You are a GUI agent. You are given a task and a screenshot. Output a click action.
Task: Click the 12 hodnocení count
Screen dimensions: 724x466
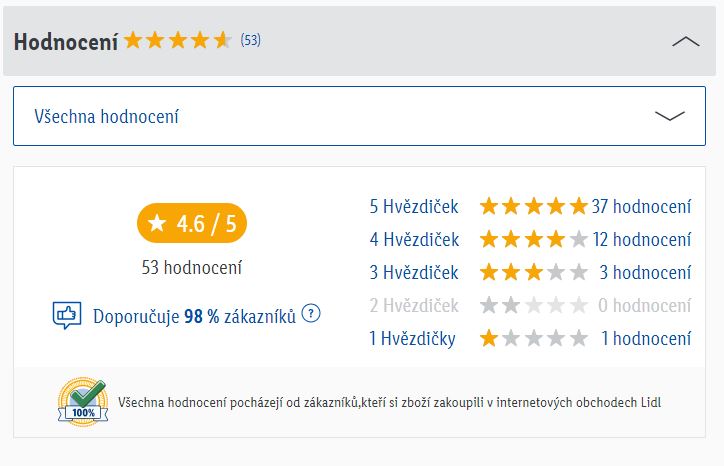(641, 240)
